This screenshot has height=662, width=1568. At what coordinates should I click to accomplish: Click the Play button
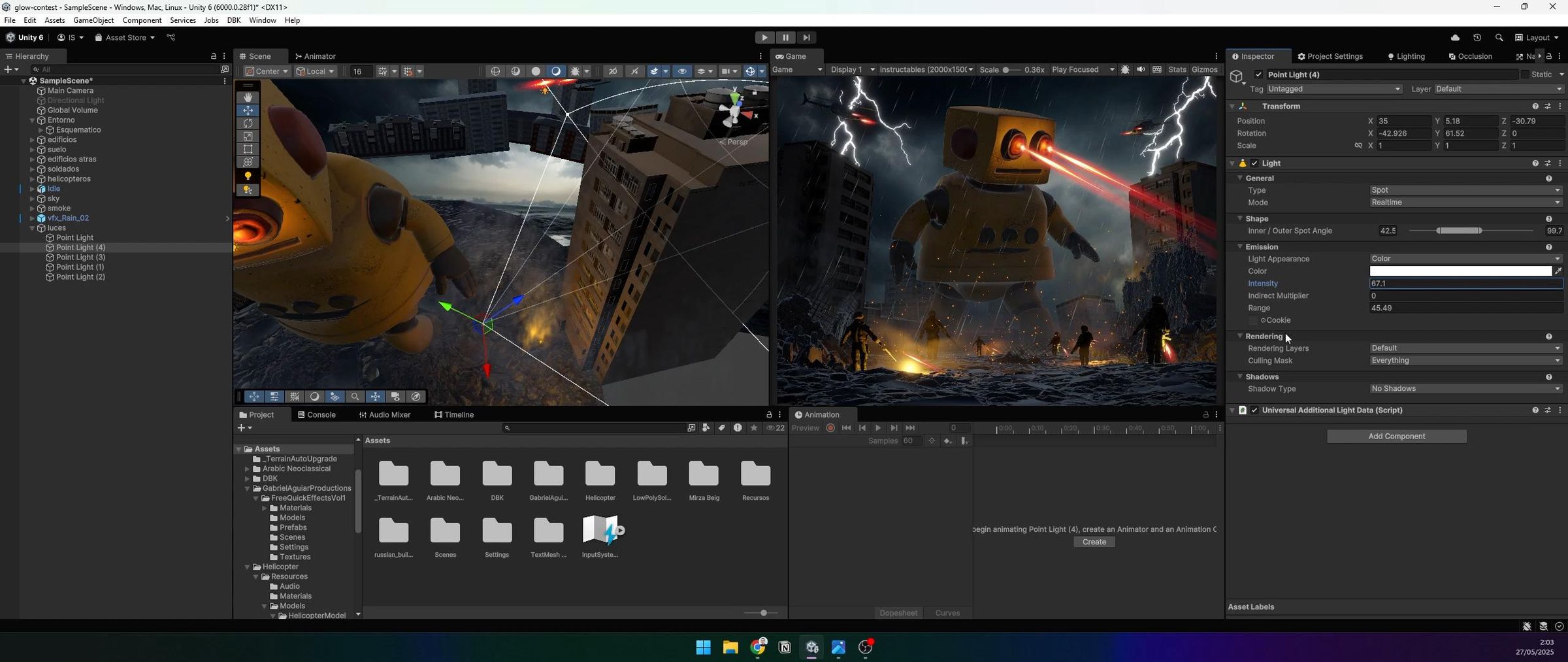pos(764,38)
